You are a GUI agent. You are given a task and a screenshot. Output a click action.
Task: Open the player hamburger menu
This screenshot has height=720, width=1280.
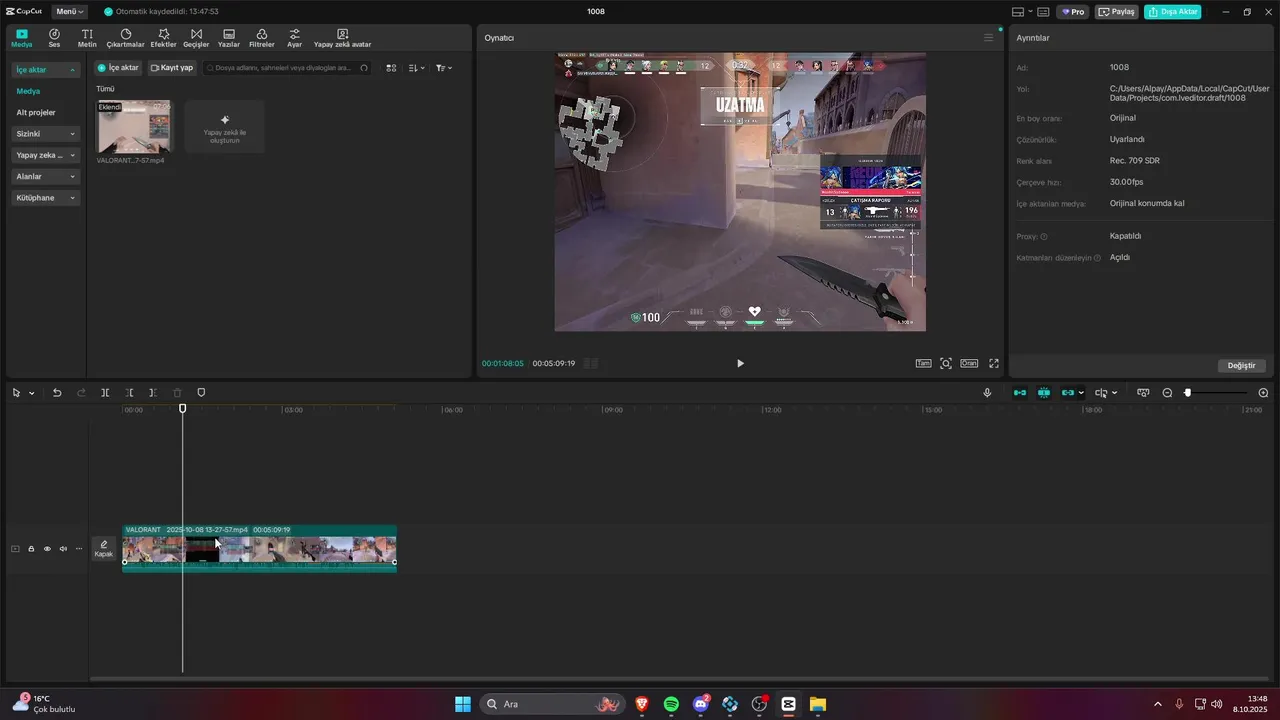pyautogui.click(x=988, y=38)
